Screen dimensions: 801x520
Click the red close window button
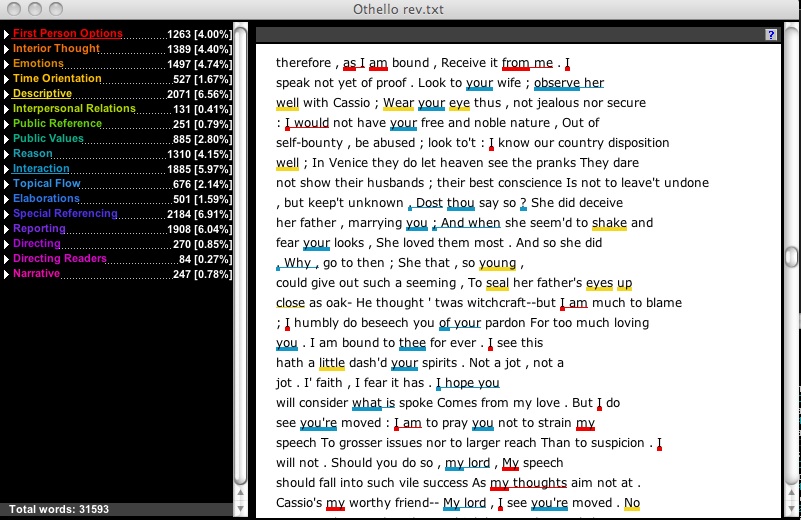point(12,9)
